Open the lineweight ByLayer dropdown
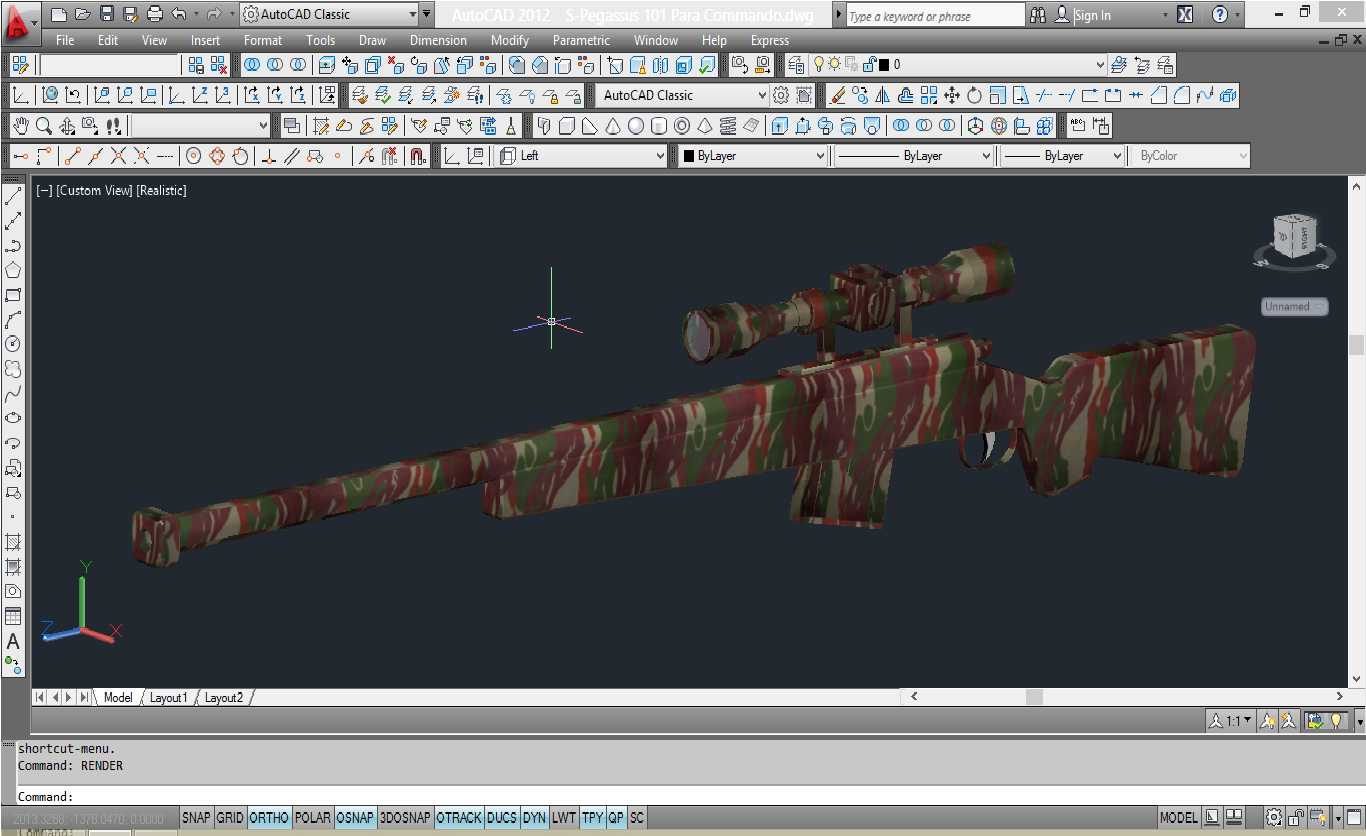 click(1063, 156)
